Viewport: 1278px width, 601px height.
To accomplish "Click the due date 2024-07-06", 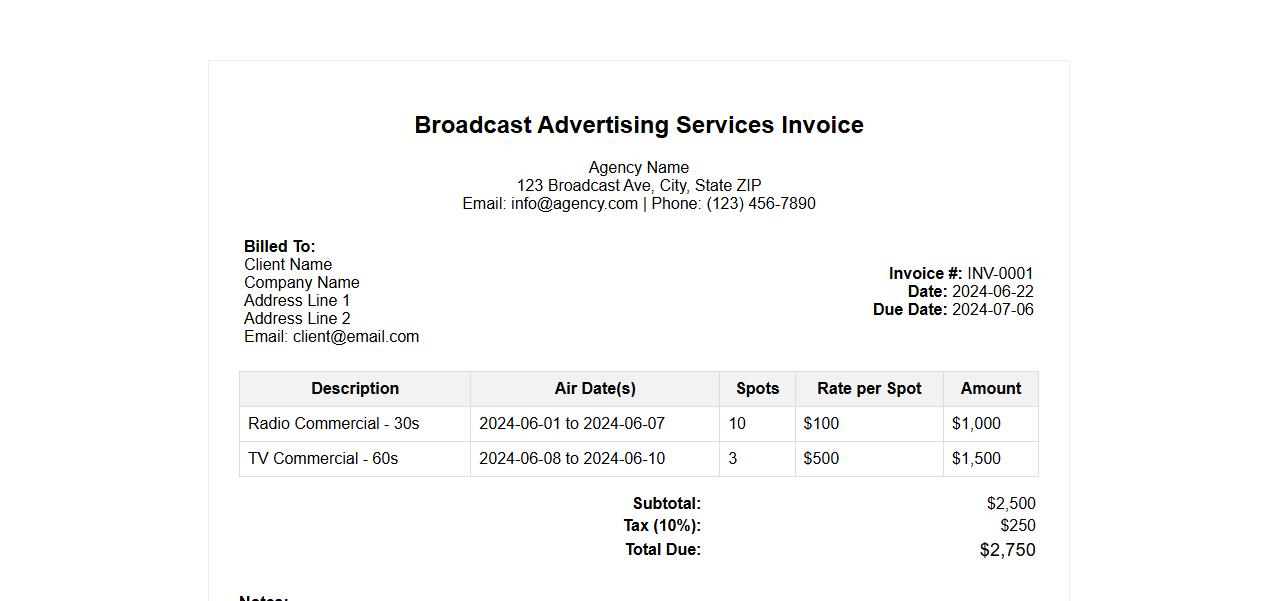I will [992, 309].
